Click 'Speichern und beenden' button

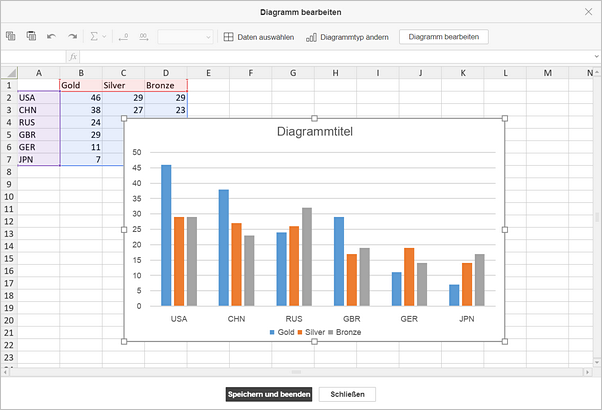point(269,394)
